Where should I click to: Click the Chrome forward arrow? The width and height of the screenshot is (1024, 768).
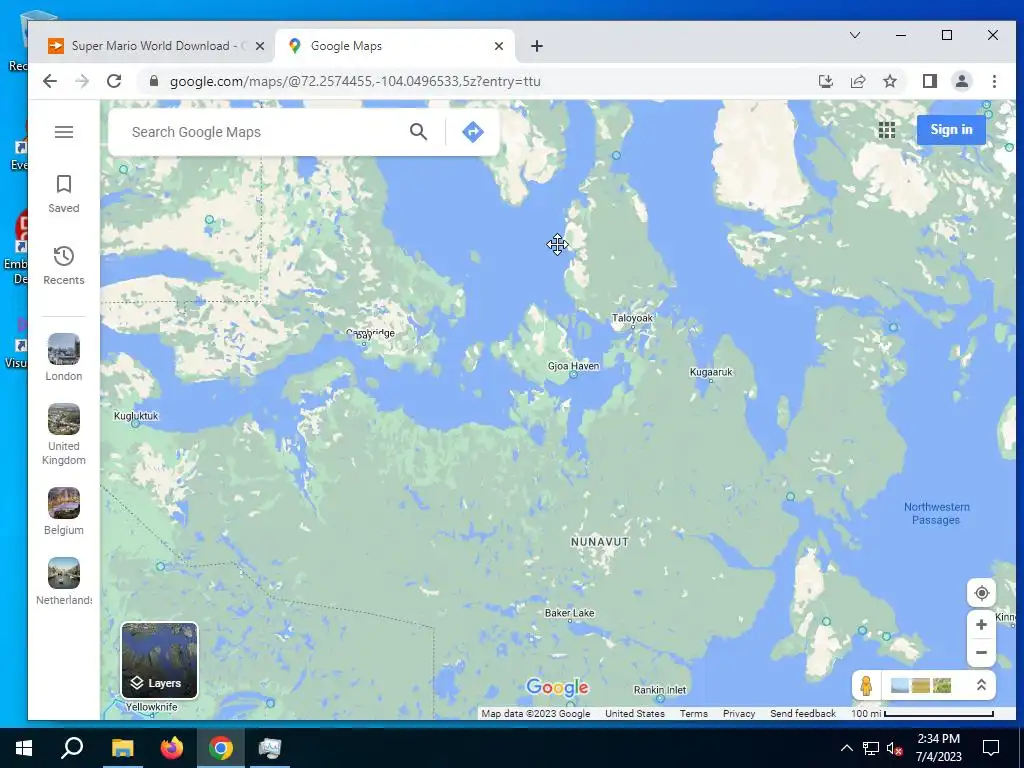[x=82, y=81]
